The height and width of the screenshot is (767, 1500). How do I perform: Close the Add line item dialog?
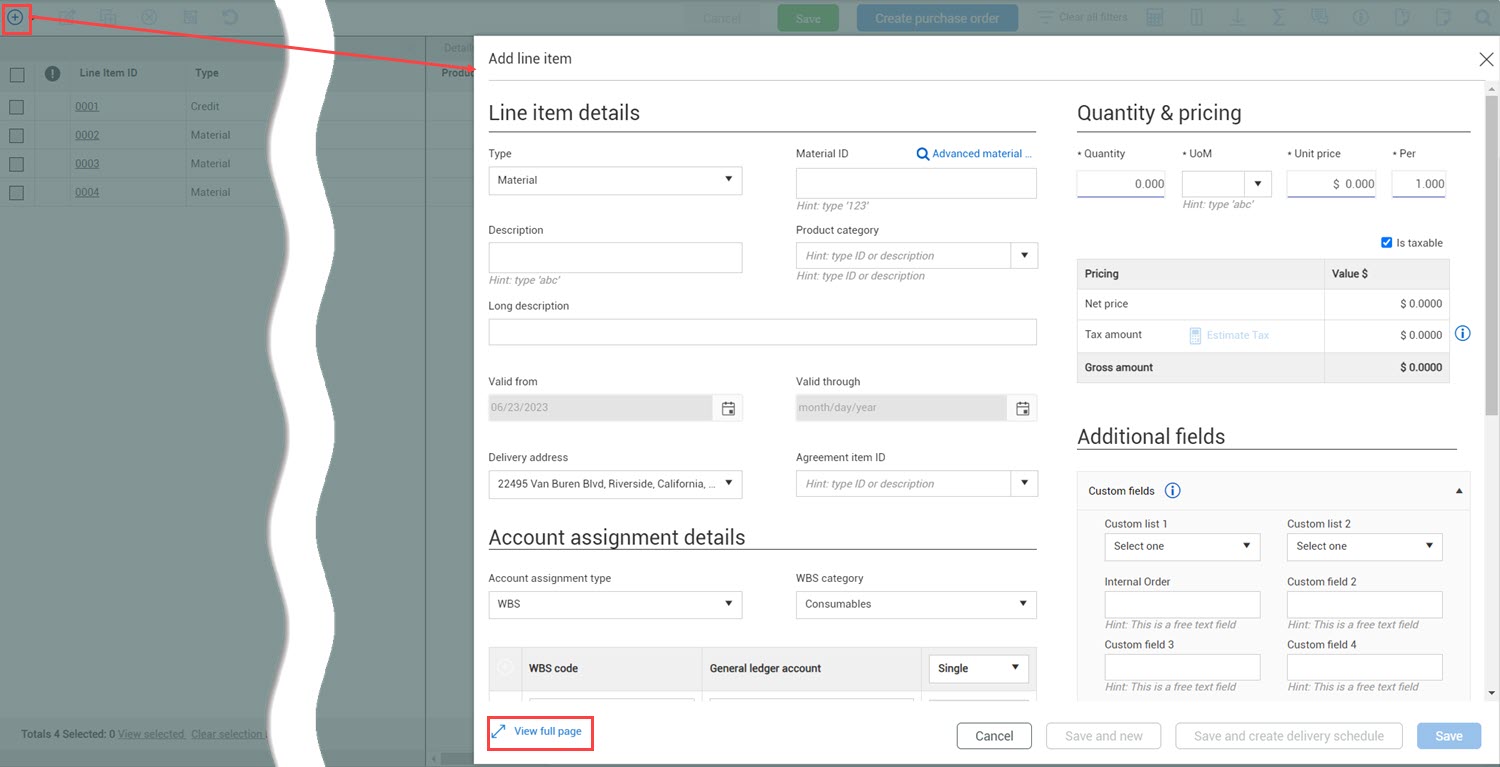1486,59
